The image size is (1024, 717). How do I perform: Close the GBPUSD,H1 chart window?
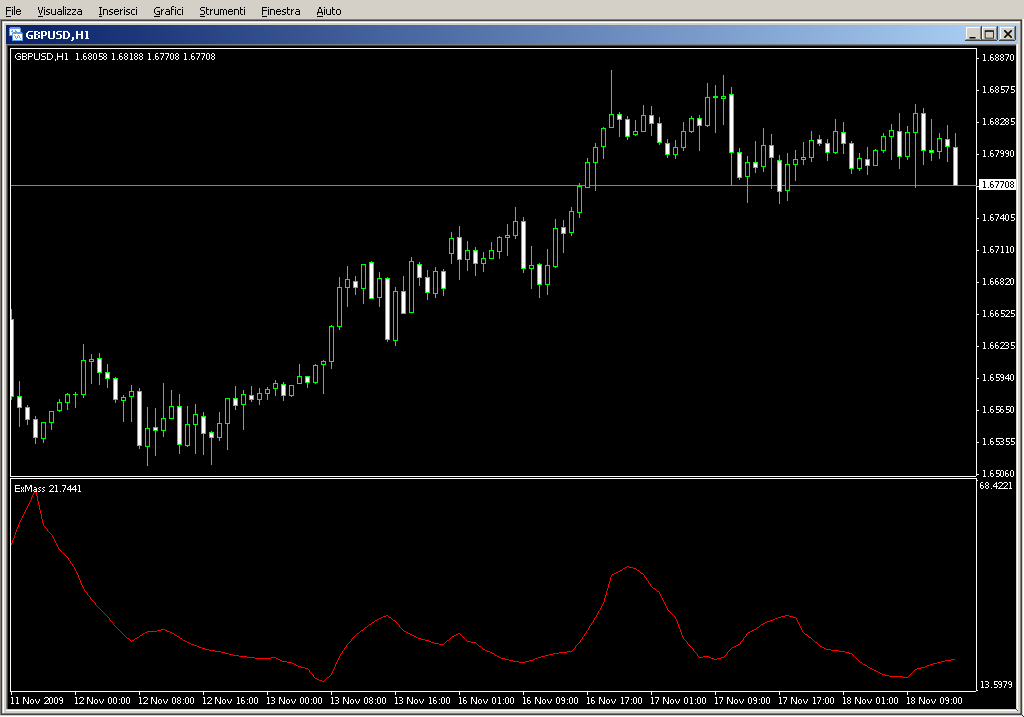pos(1007,34)
